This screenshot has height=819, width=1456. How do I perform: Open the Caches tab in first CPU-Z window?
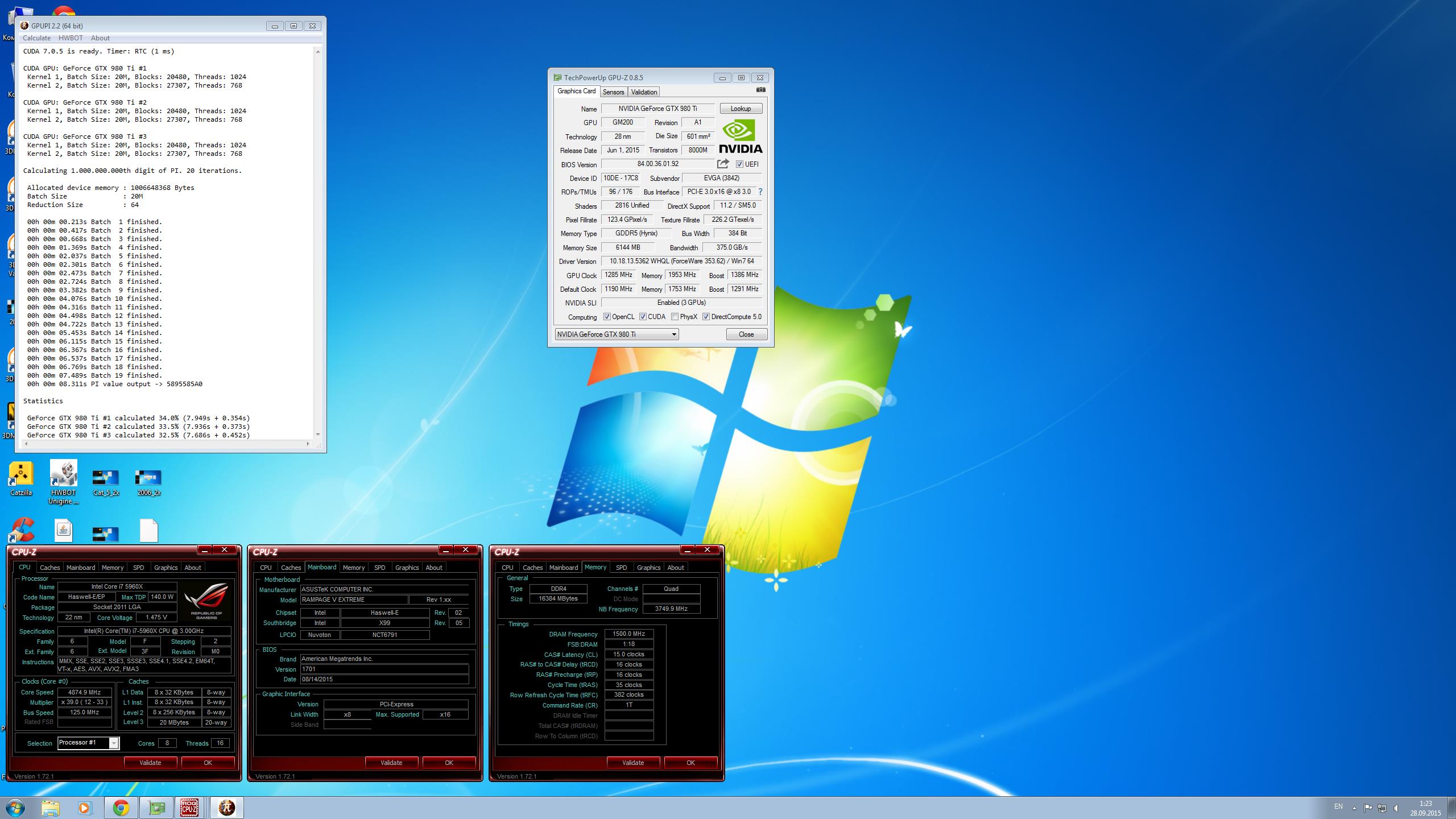tap(49, 568)
